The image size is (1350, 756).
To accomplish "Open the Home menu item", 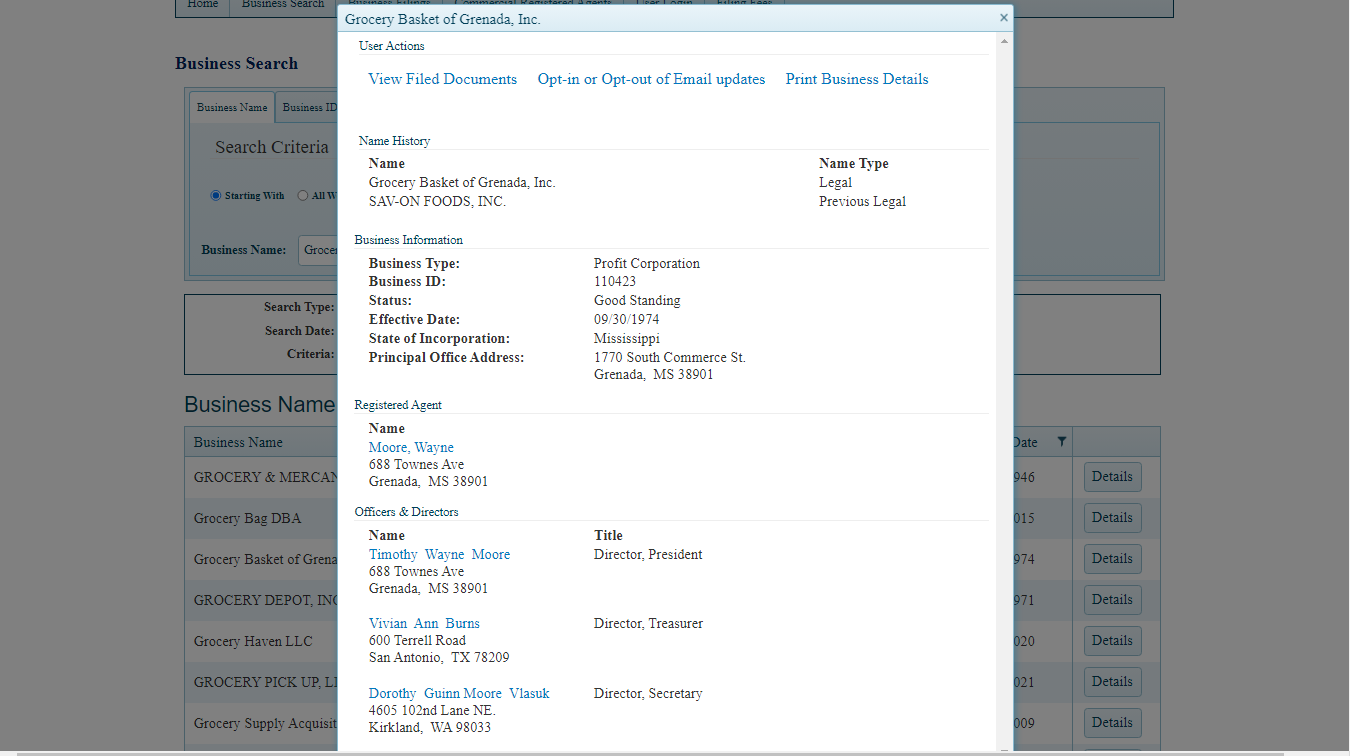I will click(203, 5).
